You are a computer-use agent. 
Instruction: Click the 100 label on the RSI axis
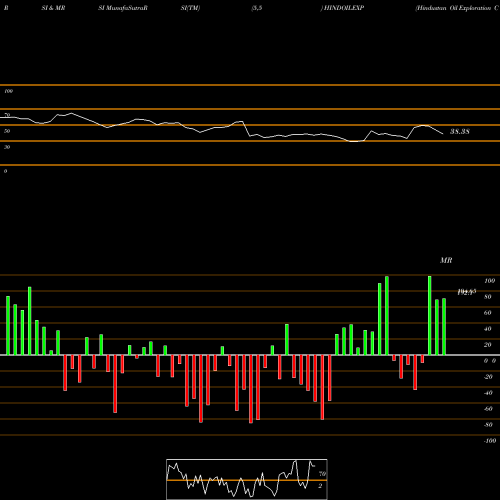point(8,91)
